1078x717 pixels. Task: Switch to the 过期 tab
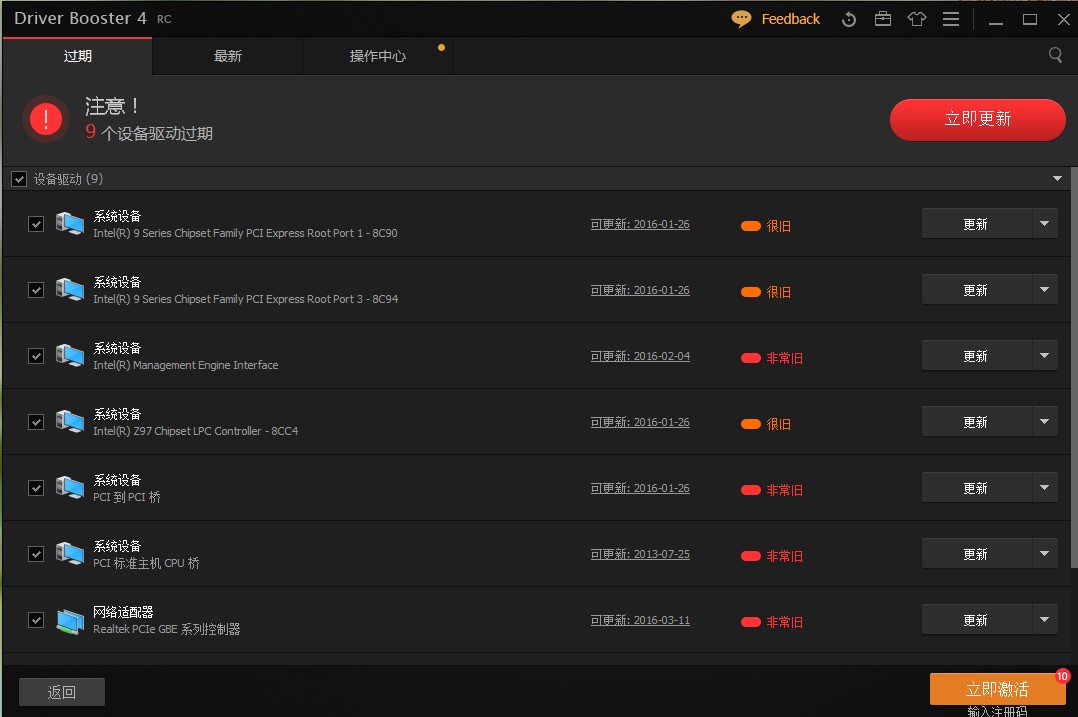(77, 56)
